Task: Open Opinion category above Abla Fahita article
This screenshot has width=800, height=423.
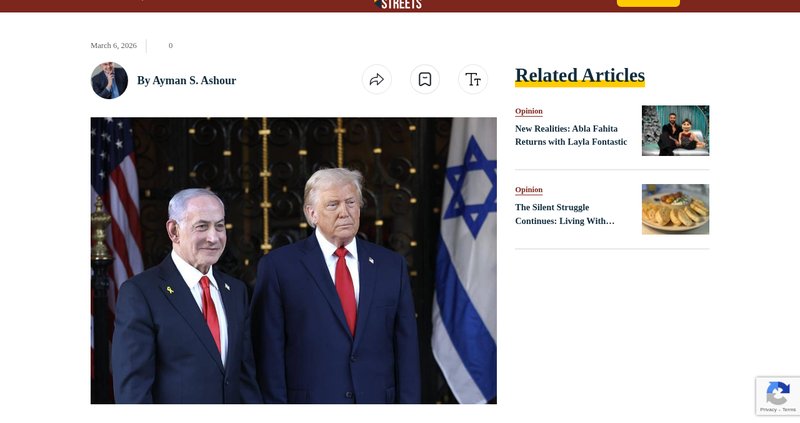Action: pyautogui.click(x=529, y=111)
